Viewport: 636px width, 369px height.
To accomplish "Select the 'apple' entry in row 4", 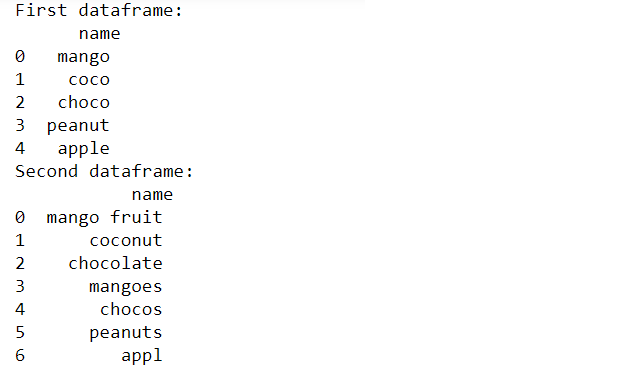I will coord(84,149).
